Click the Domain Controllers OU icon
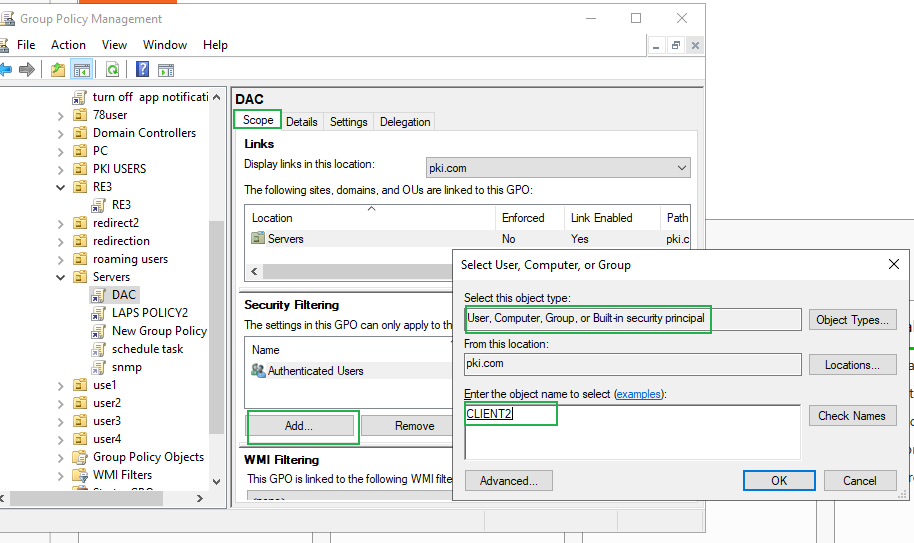Screen dimensions: 914x543 (x=79, y=133)
